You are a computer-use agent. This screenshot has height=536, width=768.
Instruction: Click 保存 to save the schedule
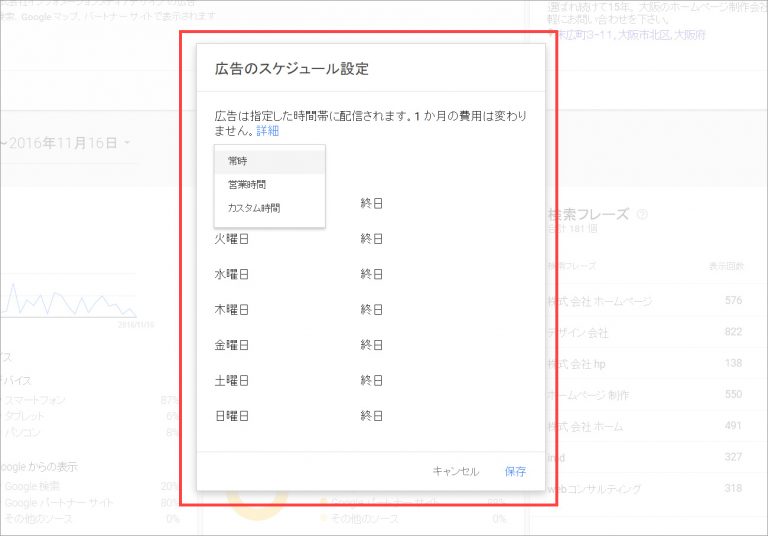[x=515, y=471]
